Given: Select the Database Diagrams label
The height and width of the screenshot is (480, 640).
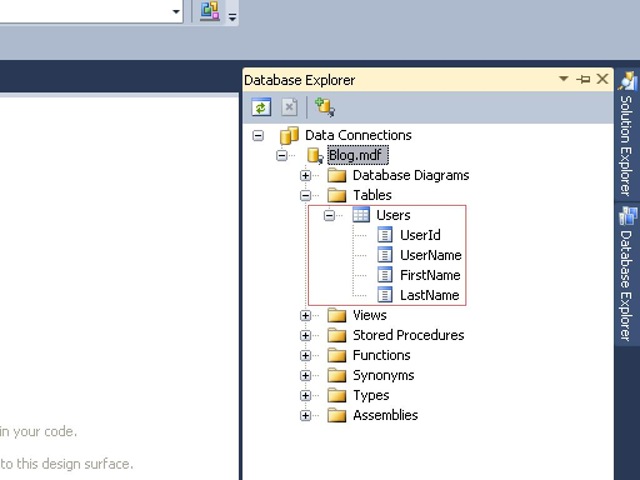Looking at the screenshot, I should point(411,175).
